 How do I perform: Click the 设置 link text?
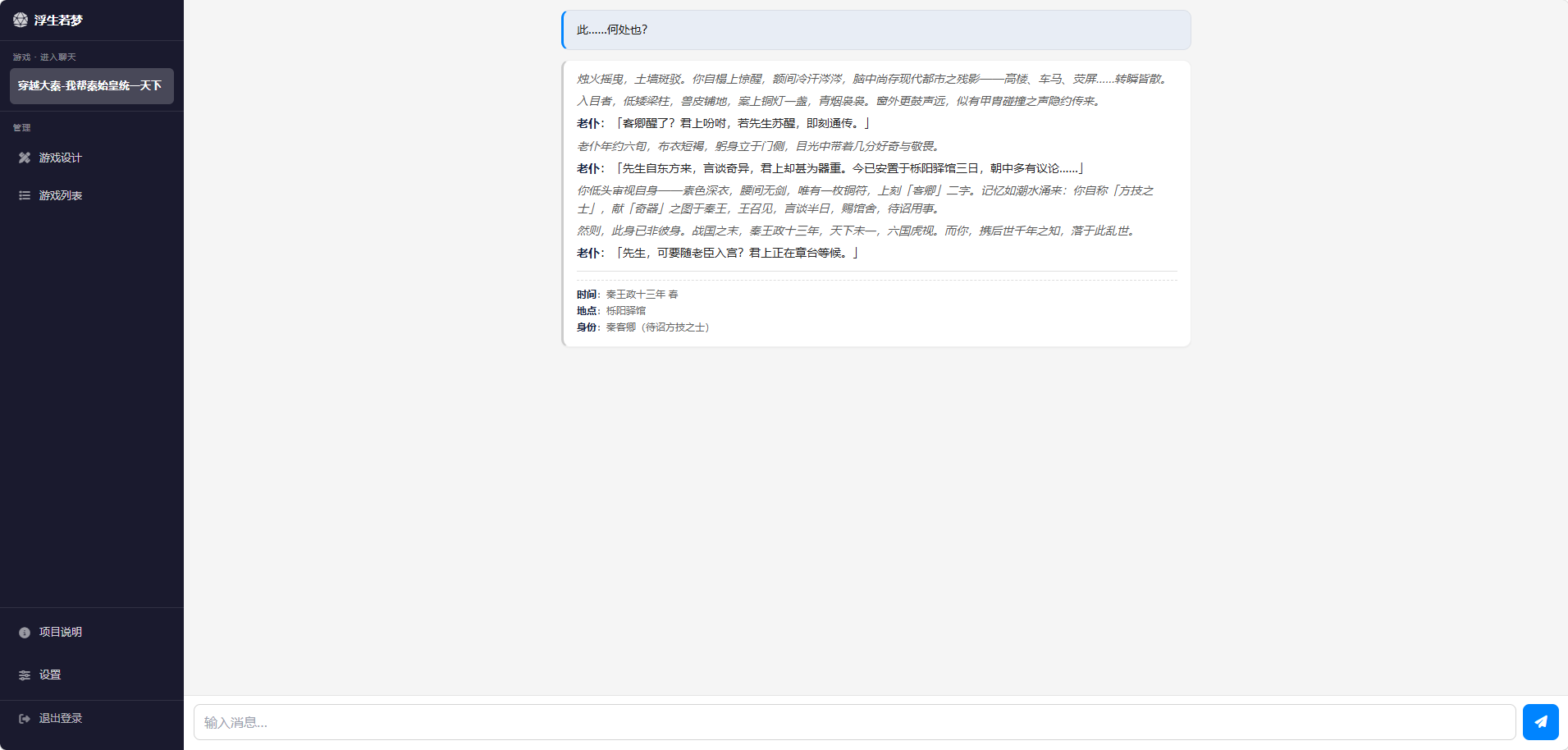pyautogui.click(x=49, y=675)
